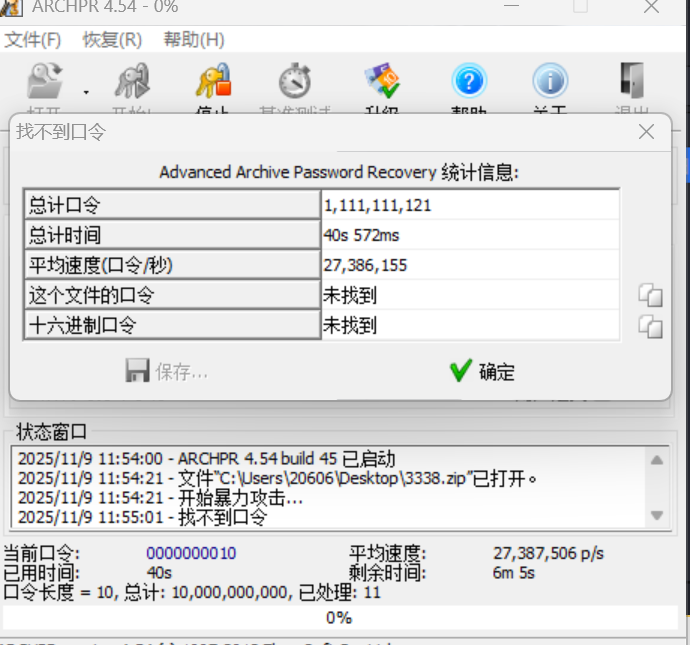Click the 0% progress bar

(340, 617)
